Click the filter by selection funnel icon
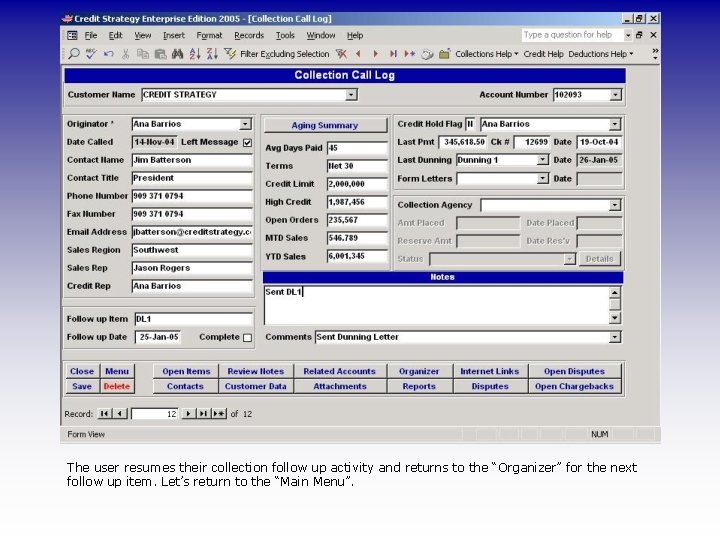Screen dimensions: 720x540 point(230,54)
